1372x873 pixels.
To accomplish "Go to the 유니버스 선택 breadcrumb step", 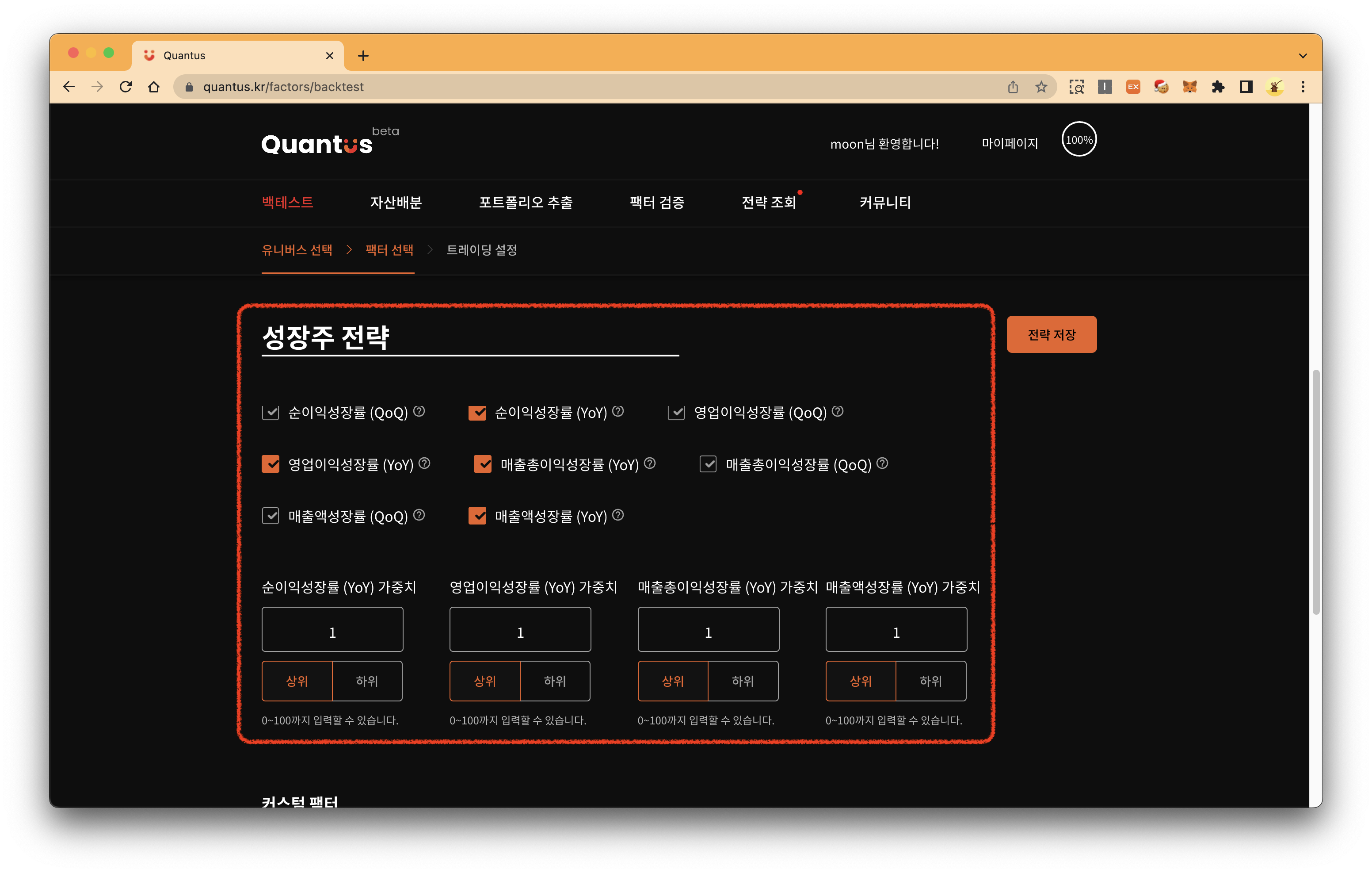I will pyautogui.click(x=297, y=250).
